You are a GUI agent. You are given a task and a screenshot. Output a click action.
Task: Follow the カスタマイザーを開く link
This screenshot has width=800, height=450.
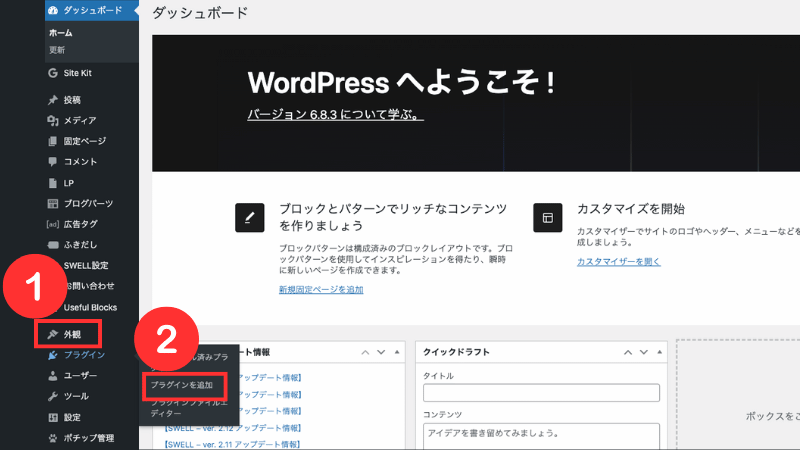[618, 262]
